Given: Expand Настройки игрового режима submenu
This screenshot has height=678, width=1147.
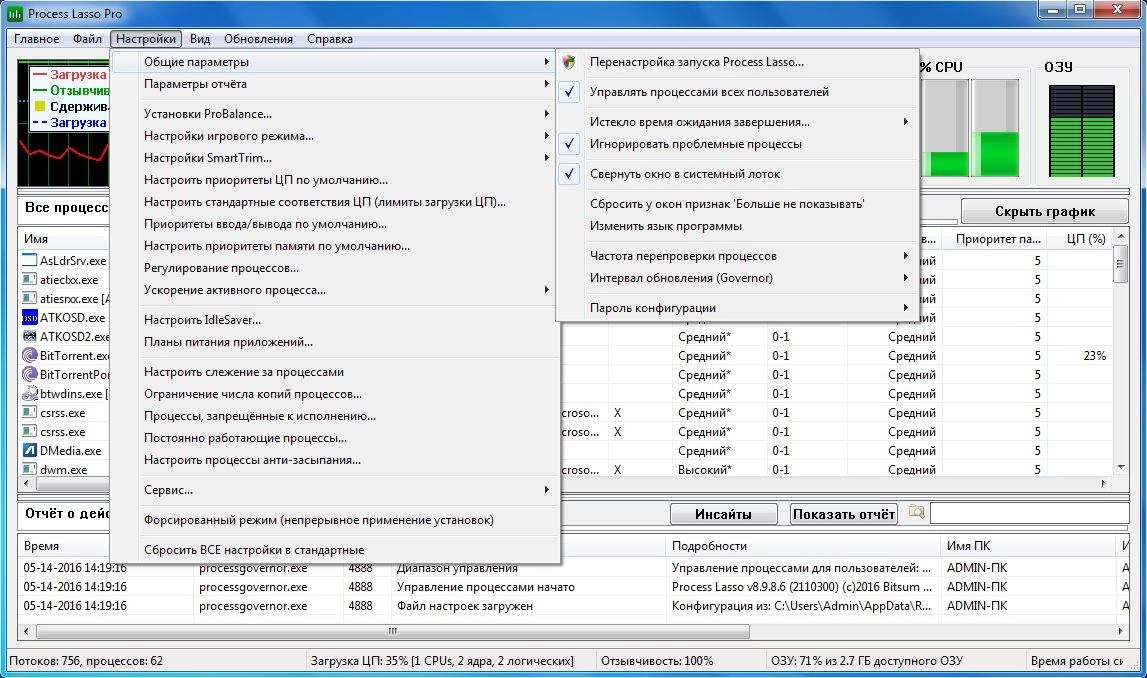Looking at the screenshot, I should tap(336, 136).
